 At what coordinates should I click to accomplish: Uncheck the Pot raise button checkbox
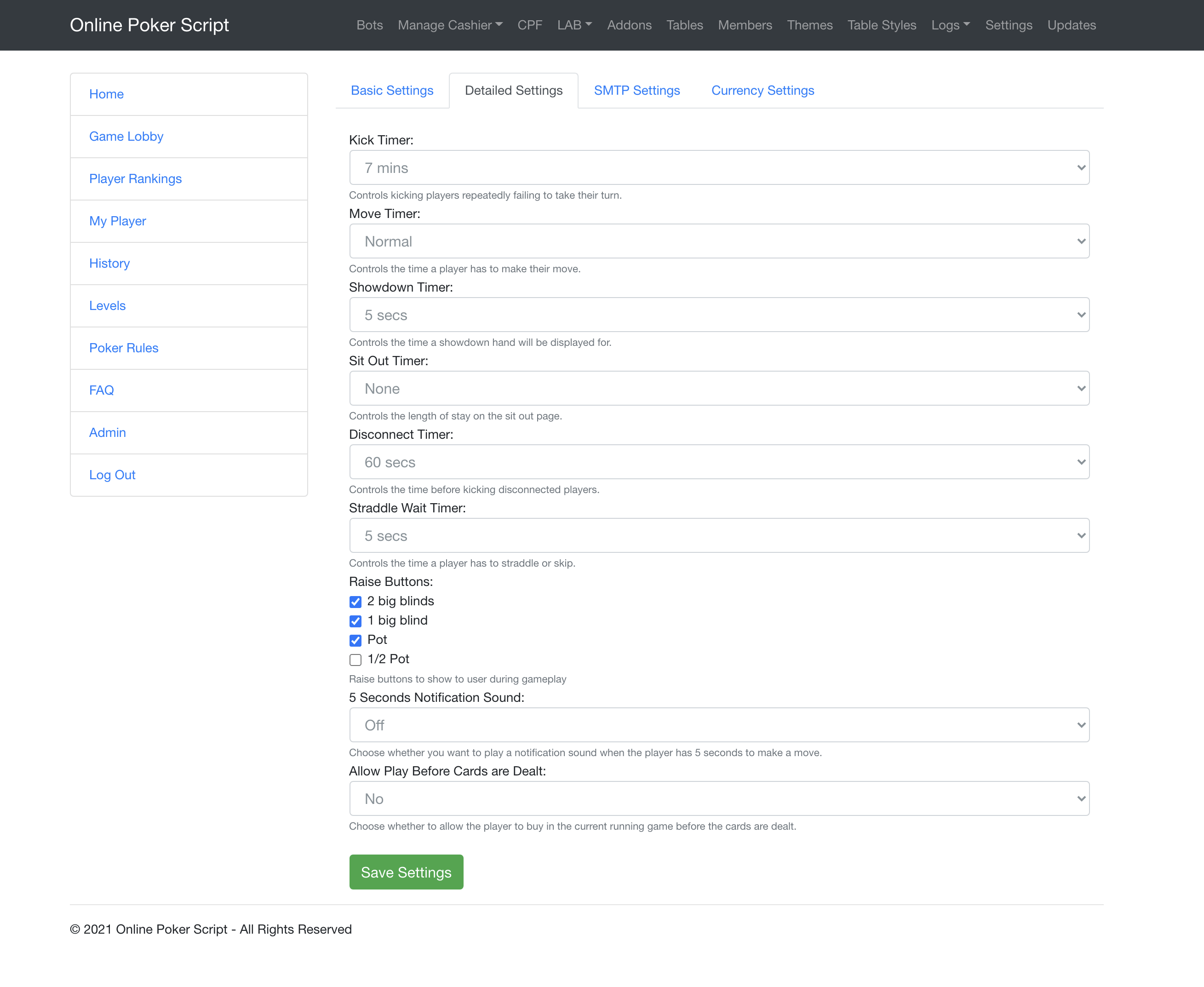click(x=355, y=640)
